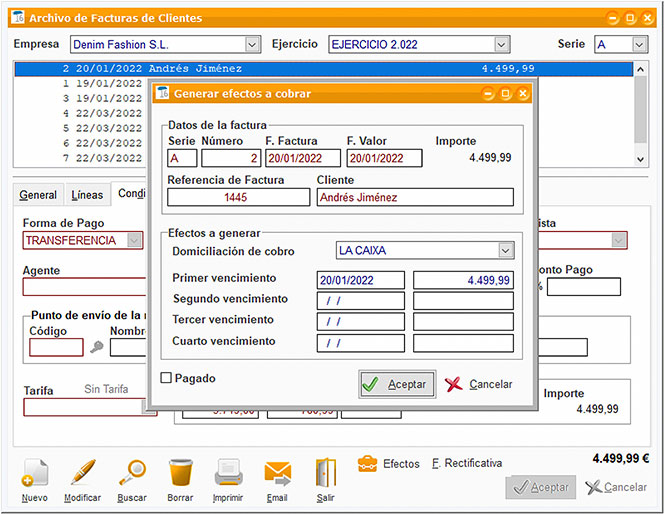Select invoice row 4 dated 22/03/2022
This screenshot has width=664, height=514.
click(80, 113)
